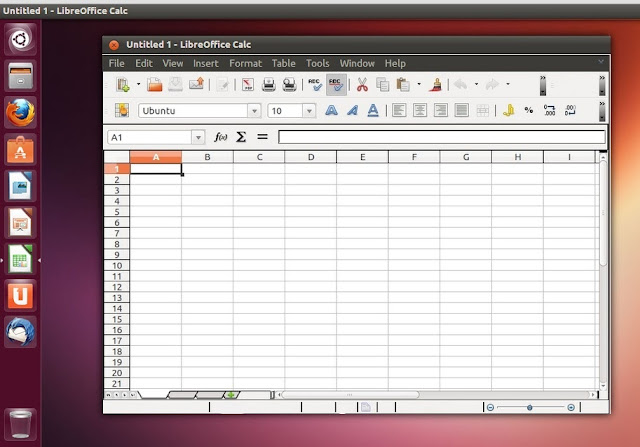Open Styles and Formatting icon
The width and height of the screenshot is (640, 447).
point(122,110)
